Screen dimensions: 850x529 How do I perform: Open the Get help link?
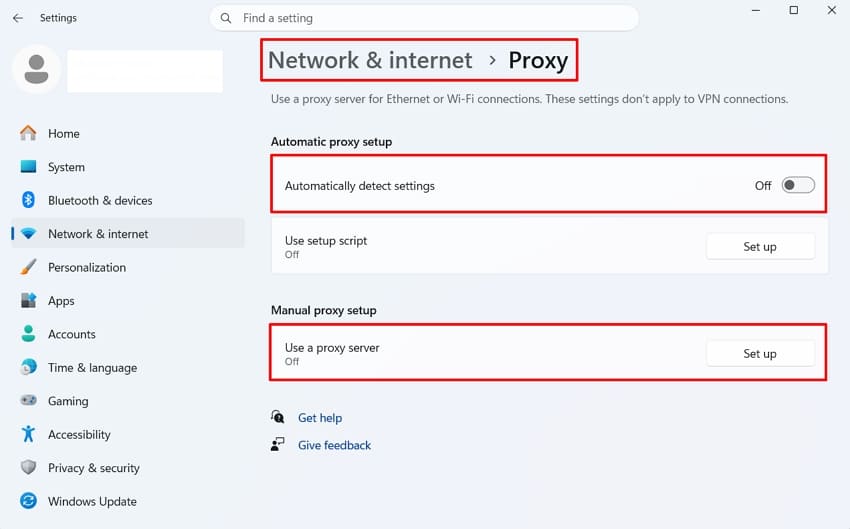(320, 418)
